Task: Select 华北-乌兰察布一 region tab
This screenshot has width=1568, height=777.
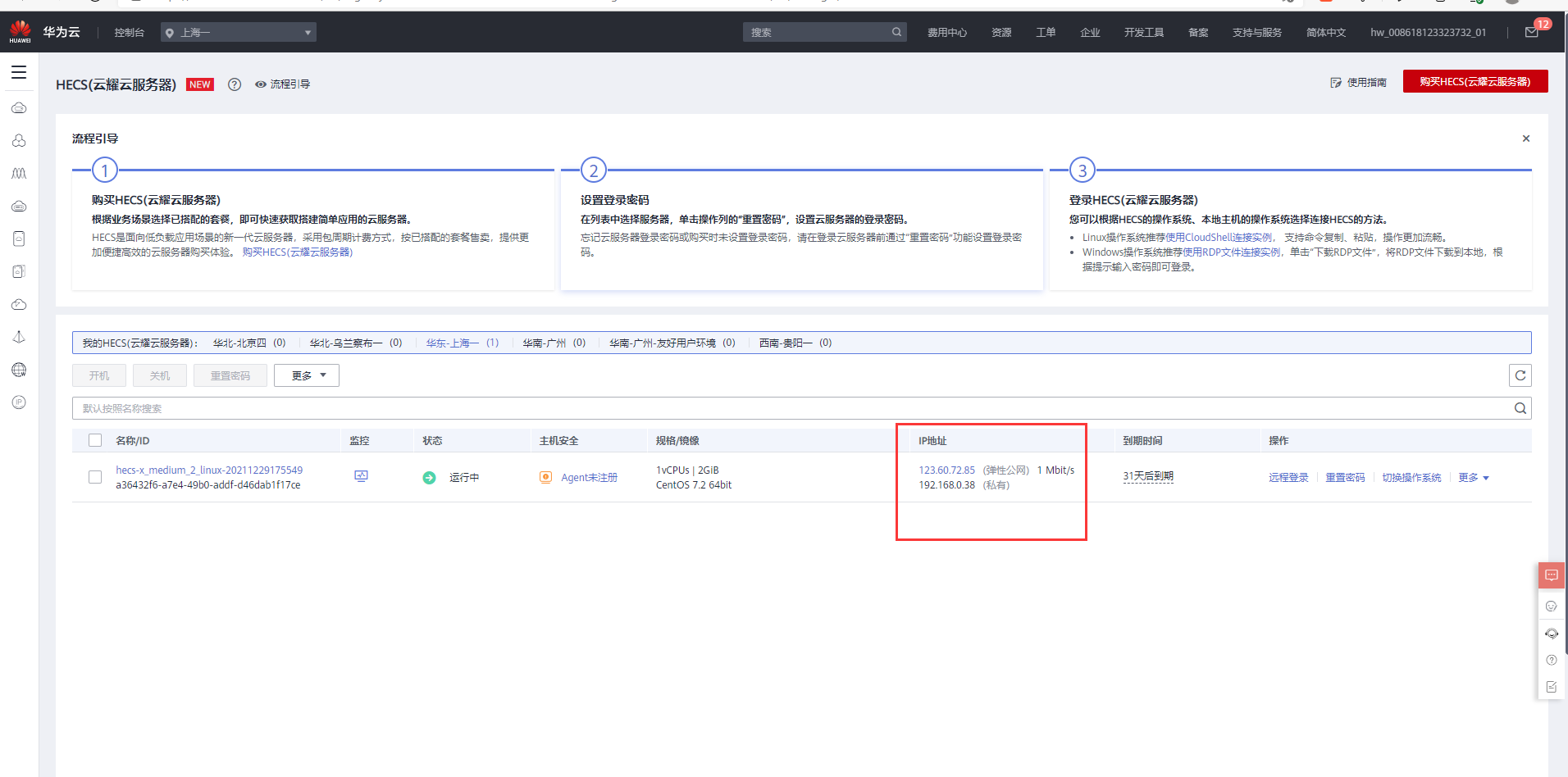Action: [x=356, y=343]
